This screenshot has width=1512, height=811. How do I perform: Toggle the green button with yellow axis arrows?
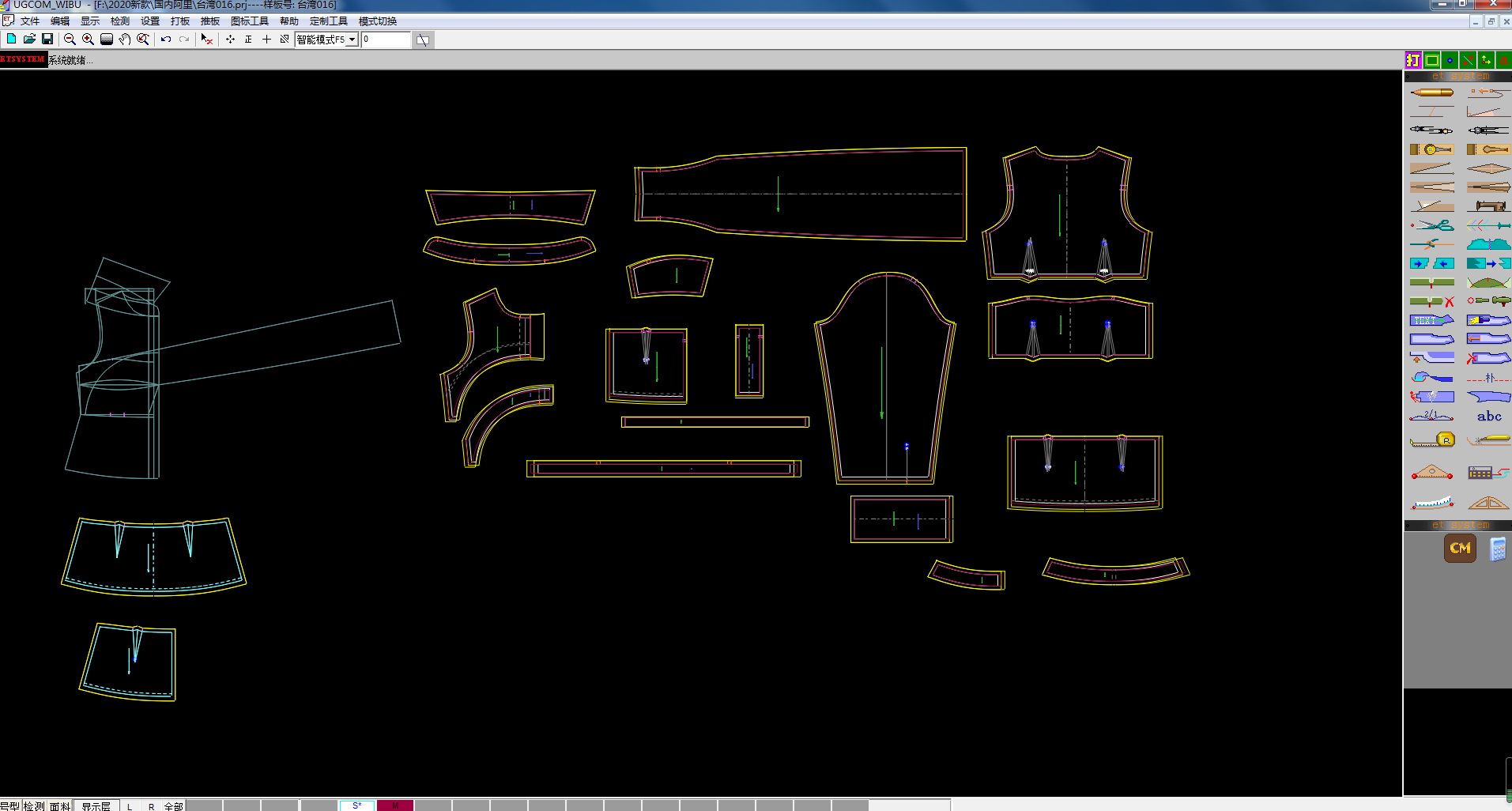[x=1486, y=60]
